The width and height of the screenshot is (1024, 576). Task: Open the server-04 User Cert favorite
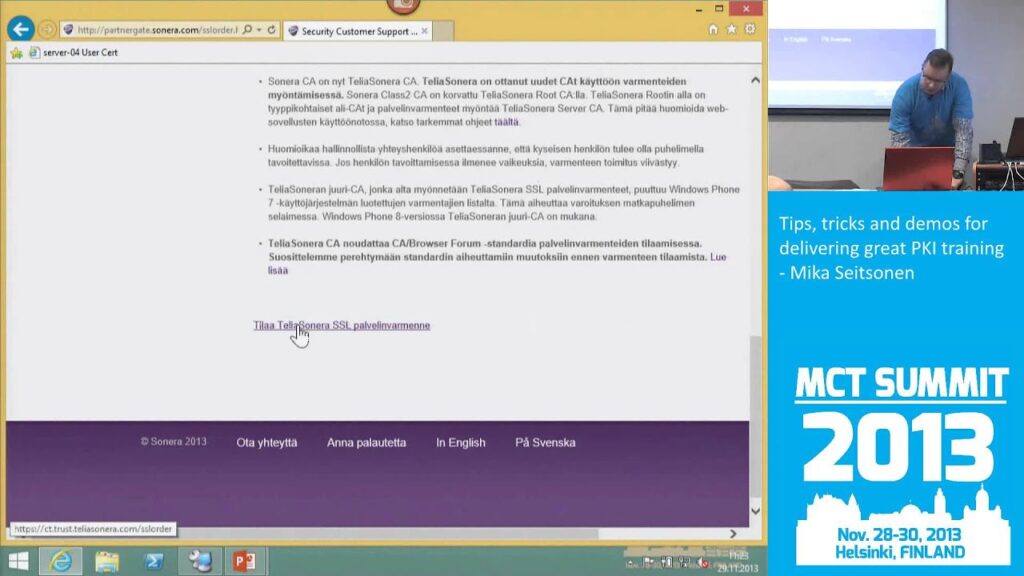pos(73,52)
